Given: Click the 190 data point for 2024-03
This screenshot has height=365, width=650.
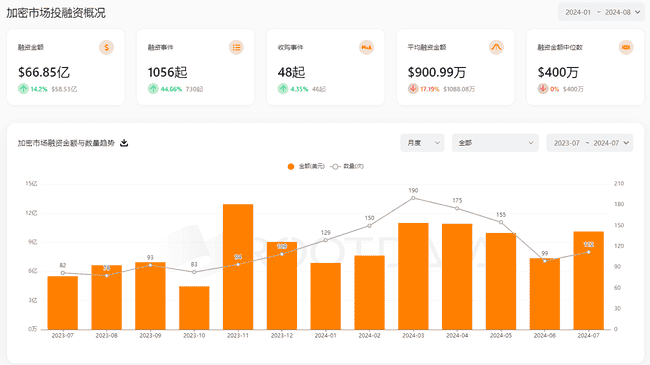Looking at the screenshot, I should tap(413, 198).
